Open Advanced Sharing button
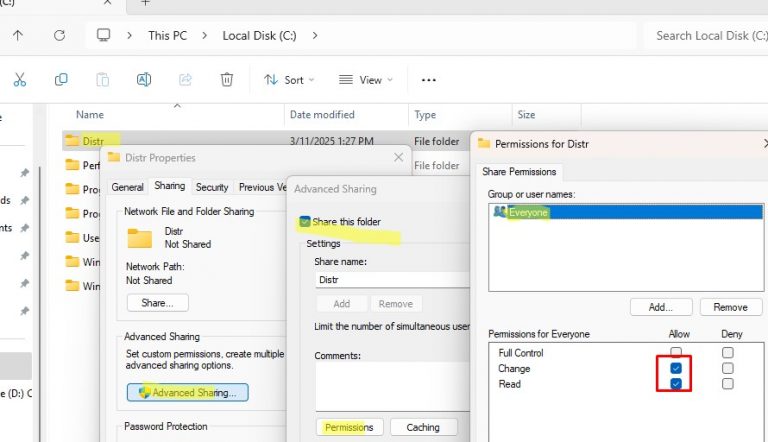The width and height of the screenshot is (768, 442). pos(187,393)
